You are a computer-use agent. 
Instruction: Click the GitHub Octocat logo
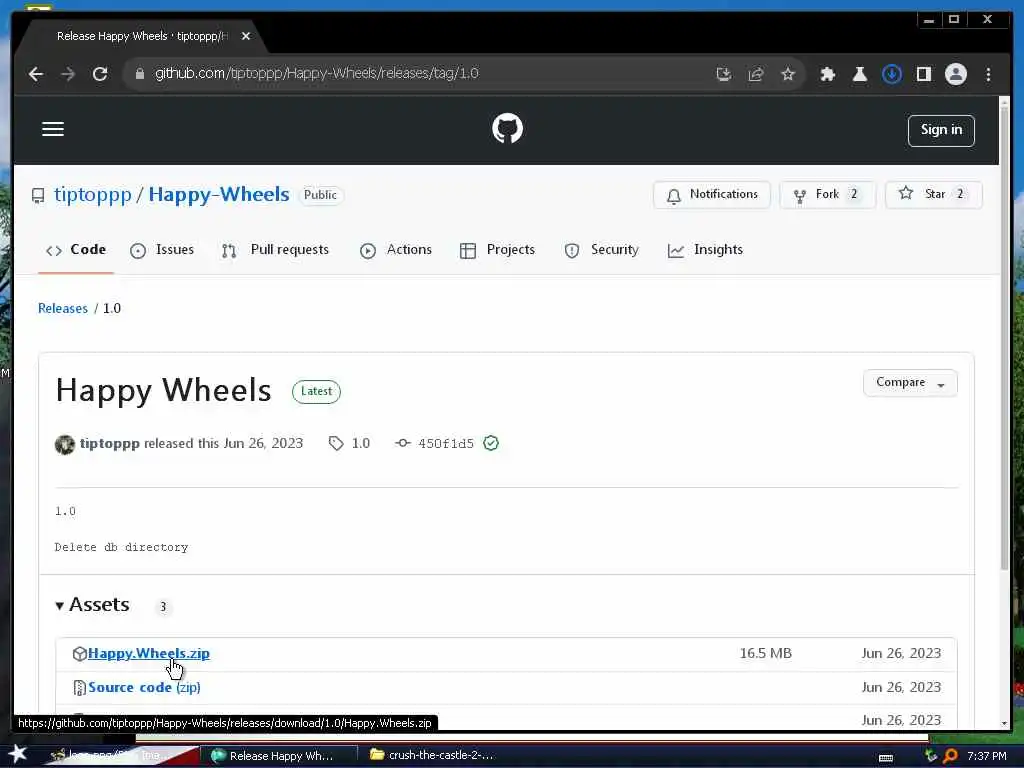point(507,128)
